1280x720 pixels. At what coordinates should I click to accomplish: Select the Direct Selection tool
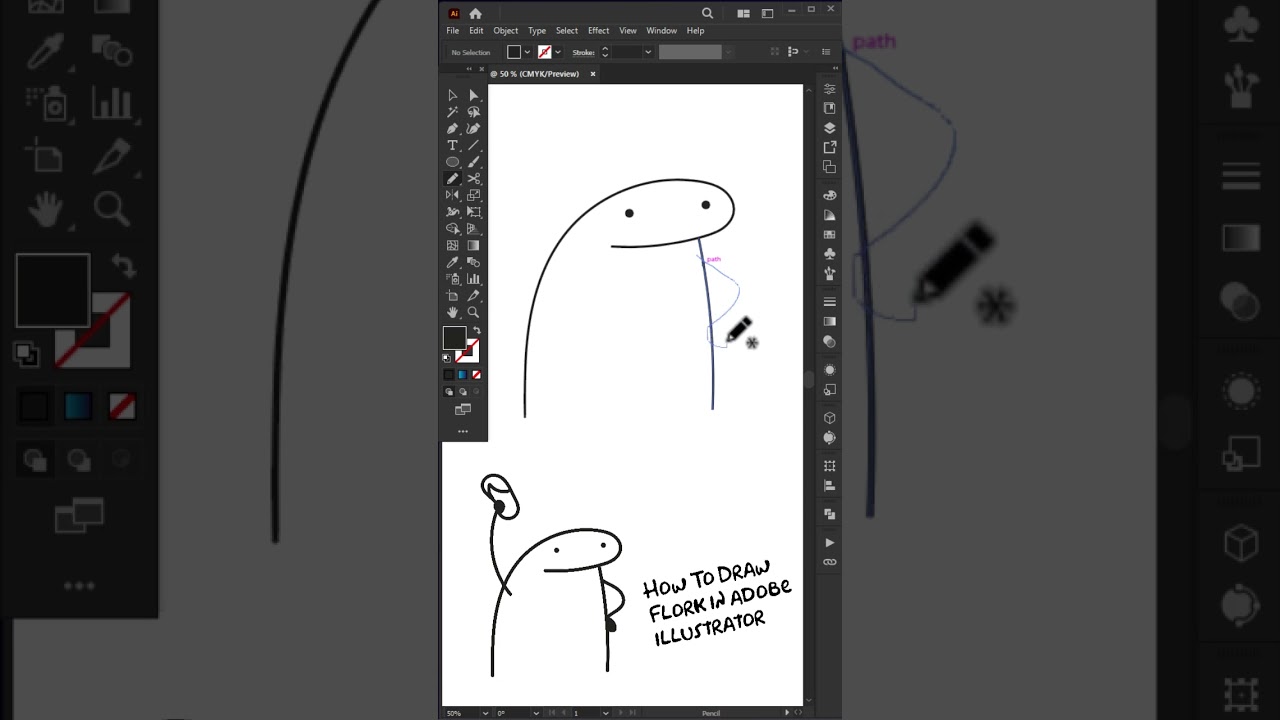[x=474, y=95]
